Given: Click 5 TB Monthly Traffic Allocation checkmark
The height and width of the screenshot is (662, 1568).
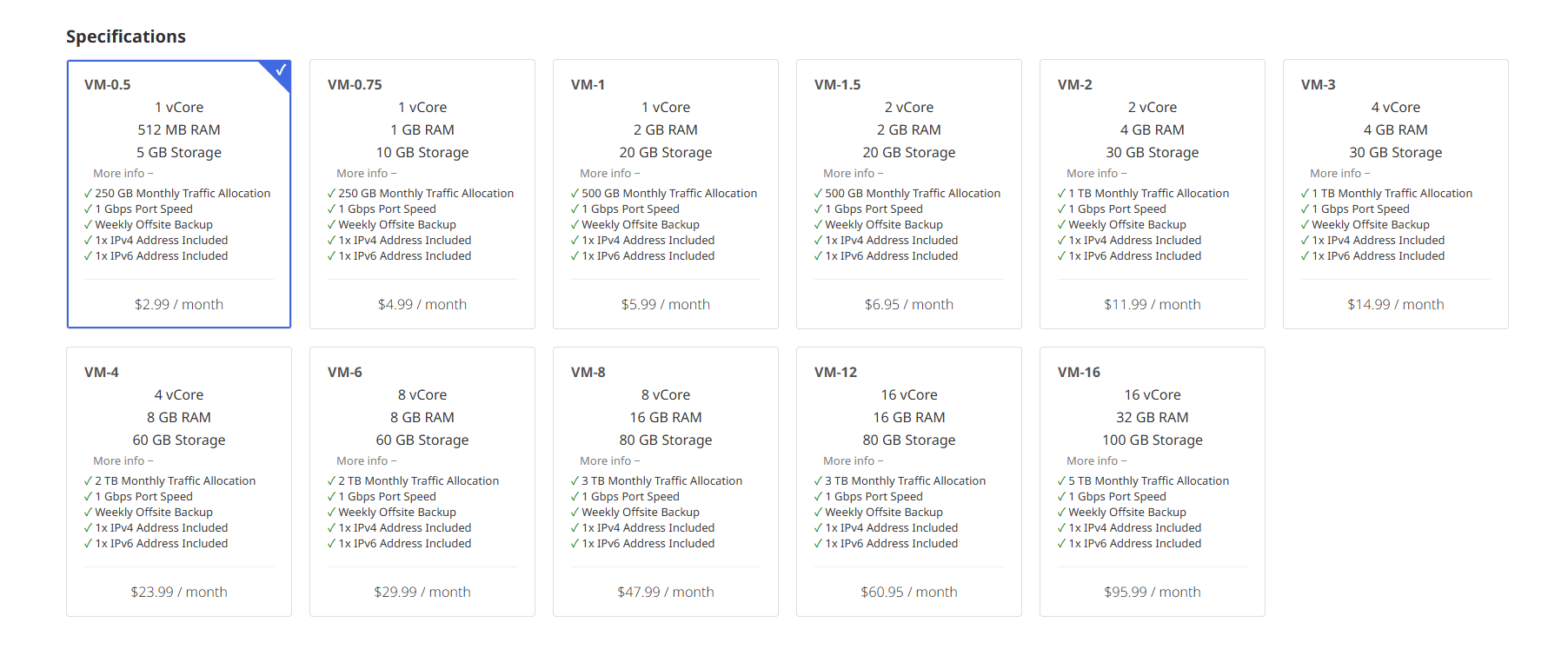Looking at the screenshot, I should click(x=1061, y=481).
